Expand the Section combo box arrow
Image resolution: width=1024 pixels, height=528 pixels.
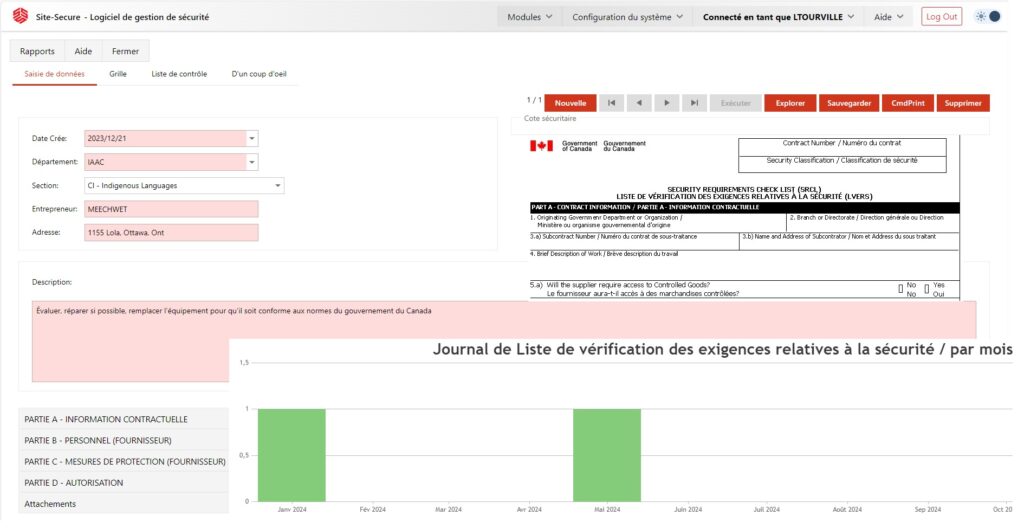[x=278, y=186]
